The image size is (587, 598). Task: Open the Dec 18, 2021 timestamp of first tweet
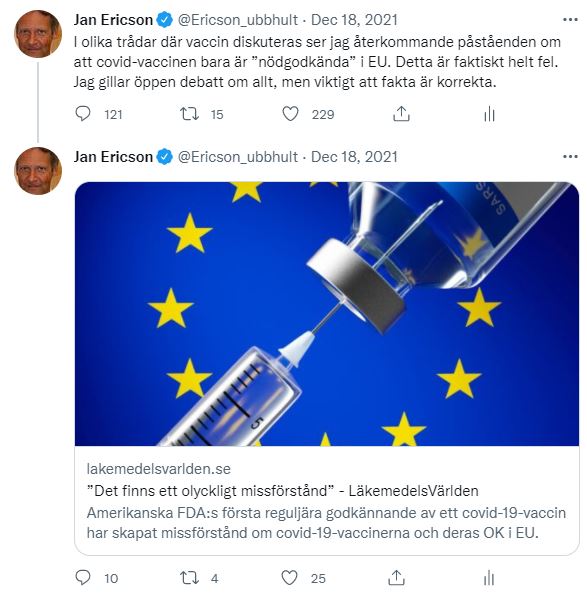354,20
